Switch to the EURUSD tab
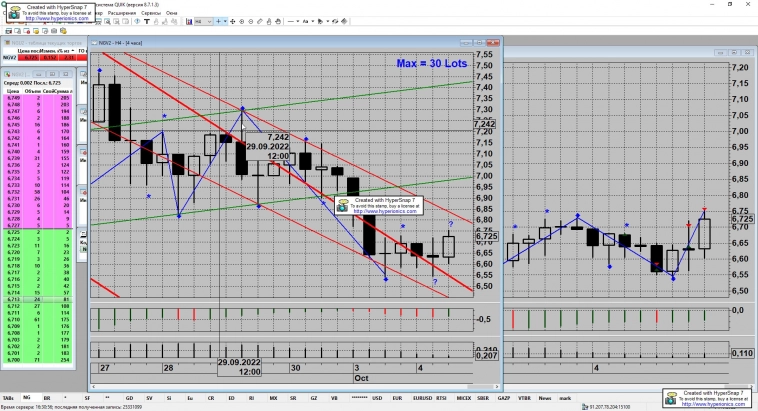758x411 pixels. click(422, 397)
